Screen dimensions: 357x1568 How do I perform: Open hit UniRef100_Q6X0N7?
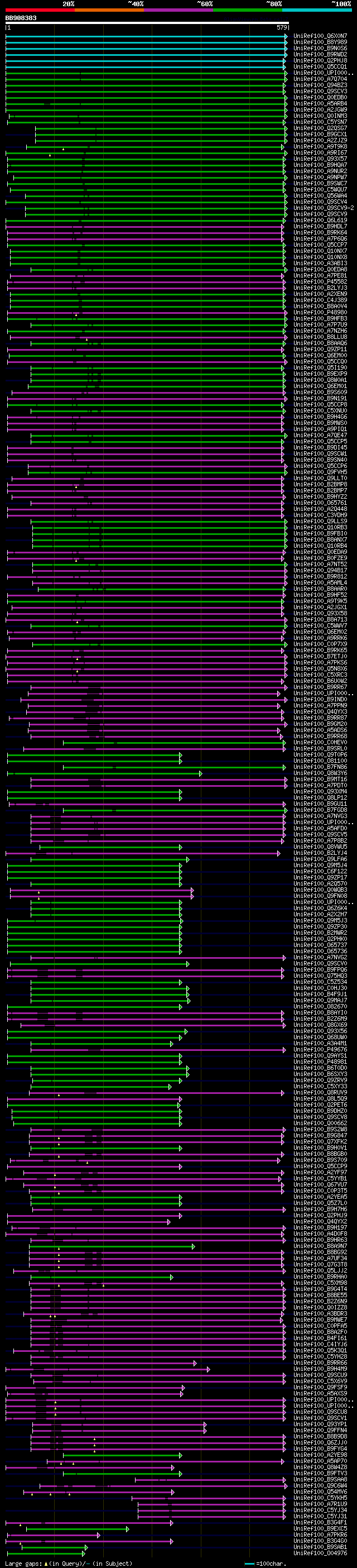coord(321,36)
